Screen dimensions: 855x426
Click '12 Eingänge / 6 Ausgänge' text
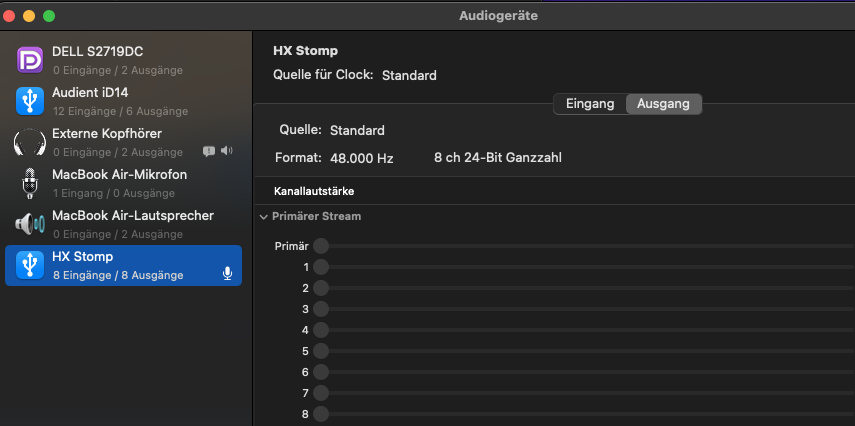click(121, 111)
